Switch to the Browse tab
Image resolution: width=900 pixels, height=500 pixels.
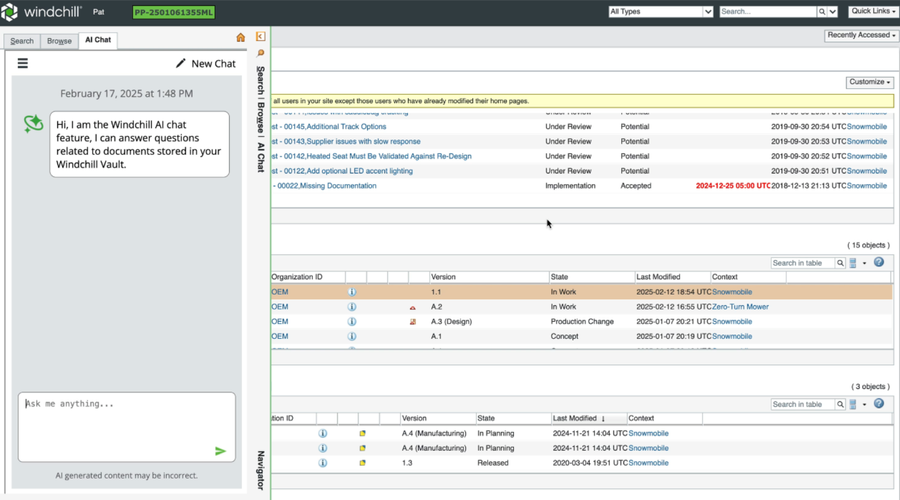point(59,41)
